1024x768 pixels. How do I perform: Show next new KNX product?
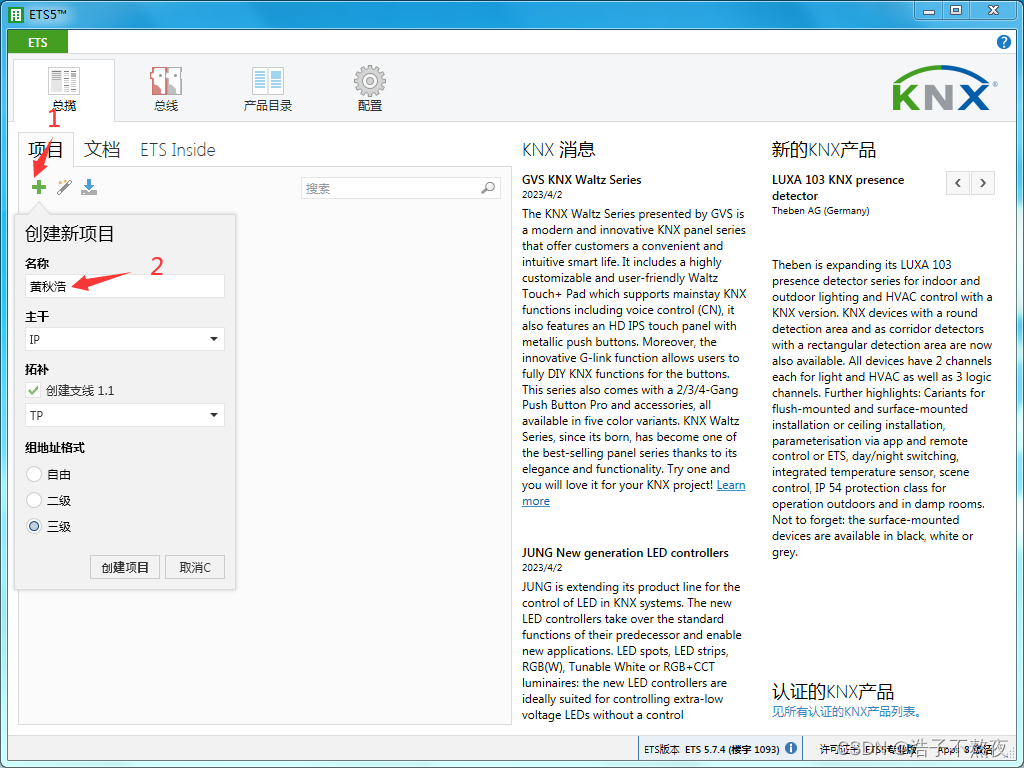pos(983,183)
